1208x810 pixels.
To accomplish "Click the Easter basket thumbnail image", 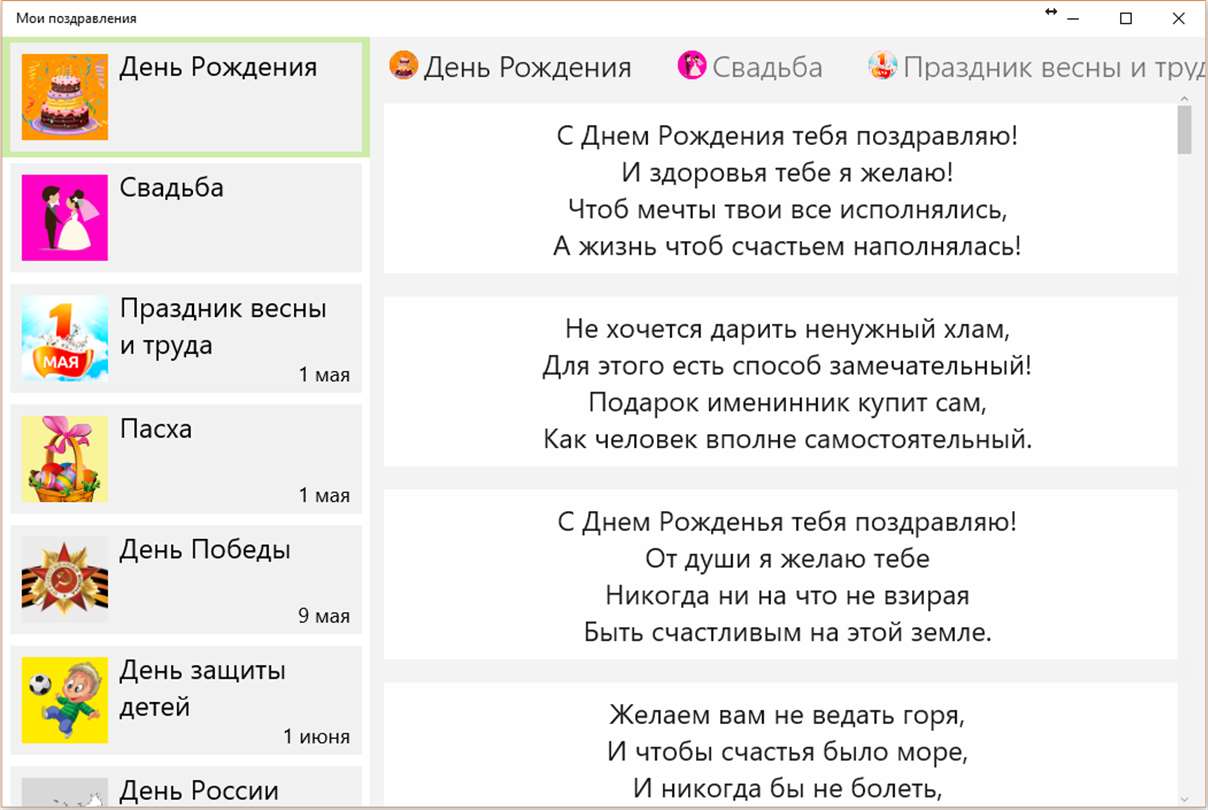I will 65,459.
